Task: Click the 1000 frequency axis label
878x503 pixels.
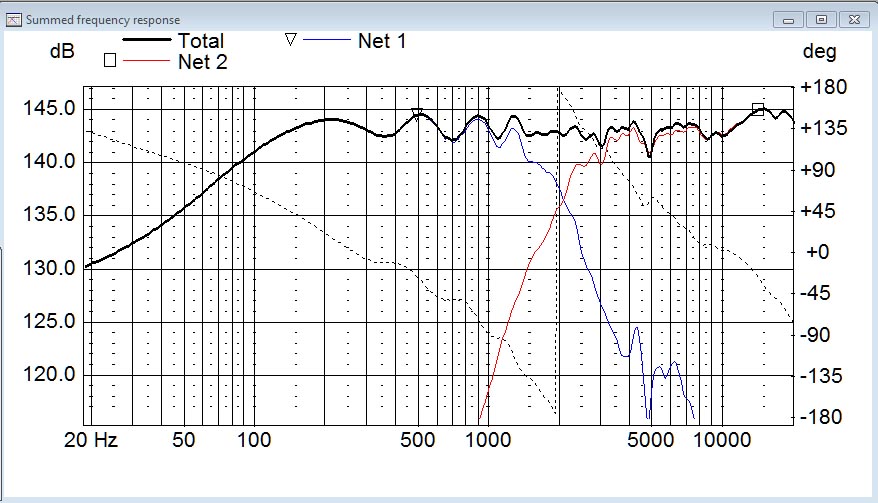Action: click(x=488, y=440)
